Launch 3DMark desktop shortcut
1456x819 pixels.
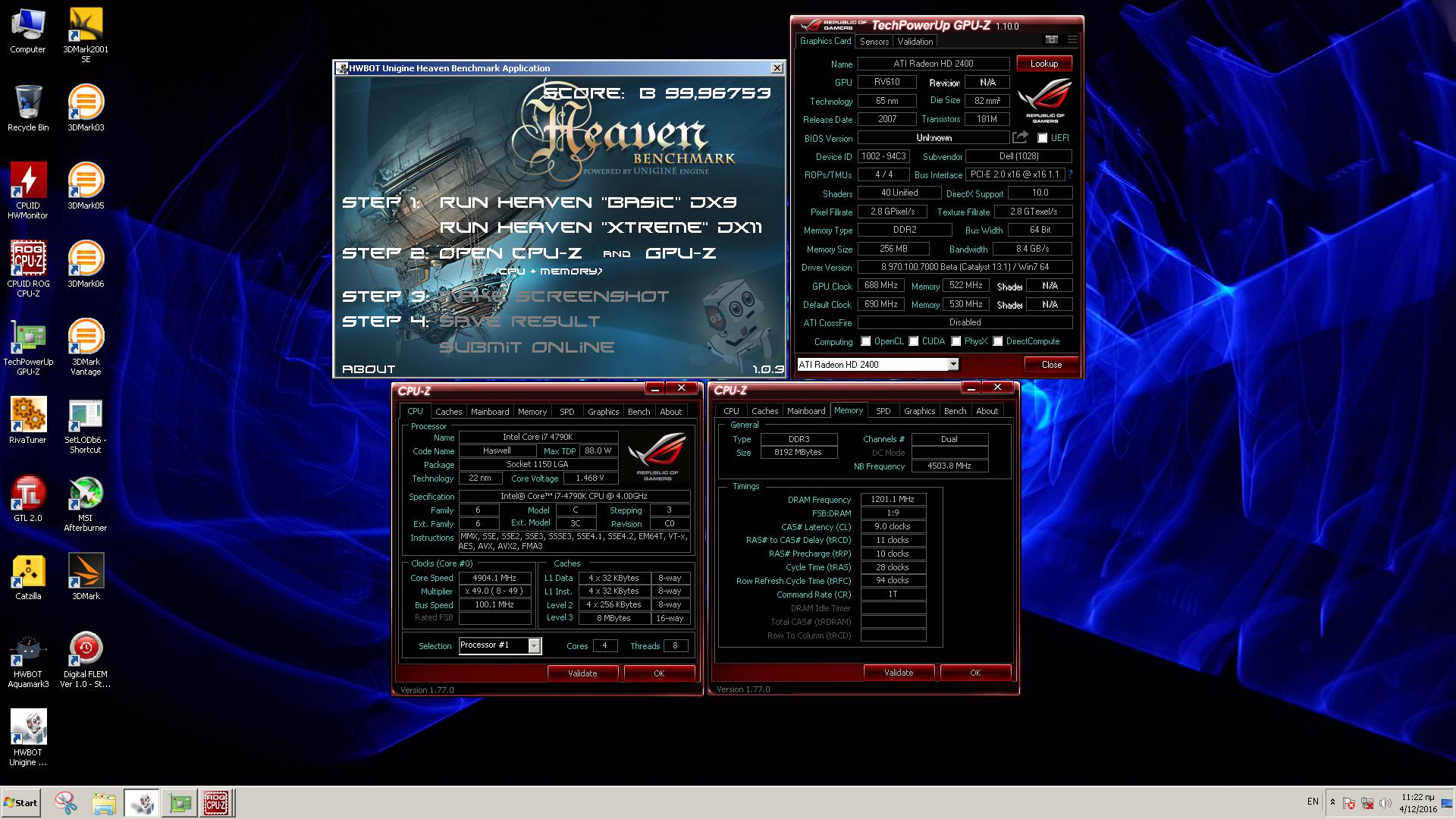[x=86, y=577]
